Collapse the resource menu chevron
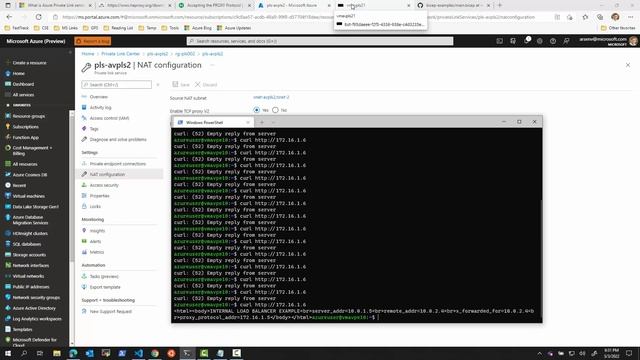 [x=158, y=84]
